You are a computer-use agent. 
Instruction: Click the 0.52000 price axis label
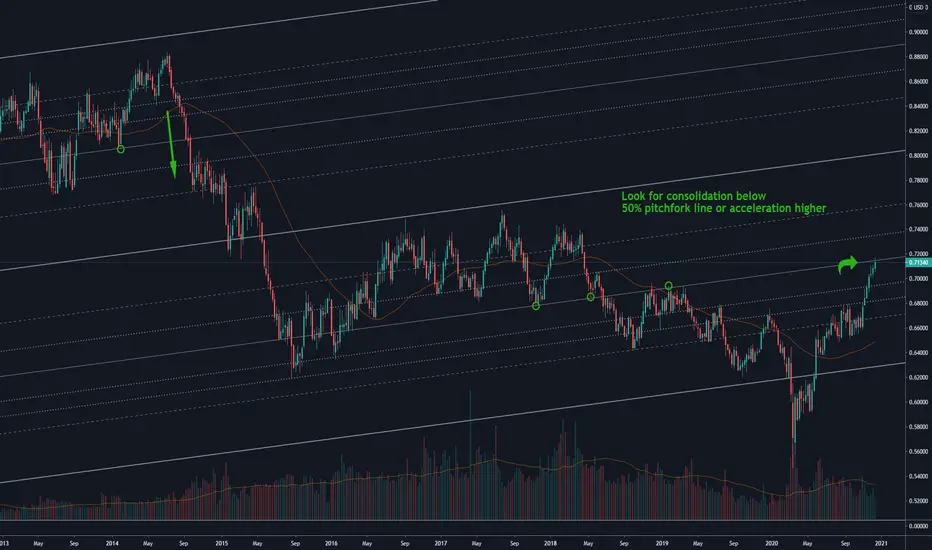pyautogui.click(x=918, y=501)
